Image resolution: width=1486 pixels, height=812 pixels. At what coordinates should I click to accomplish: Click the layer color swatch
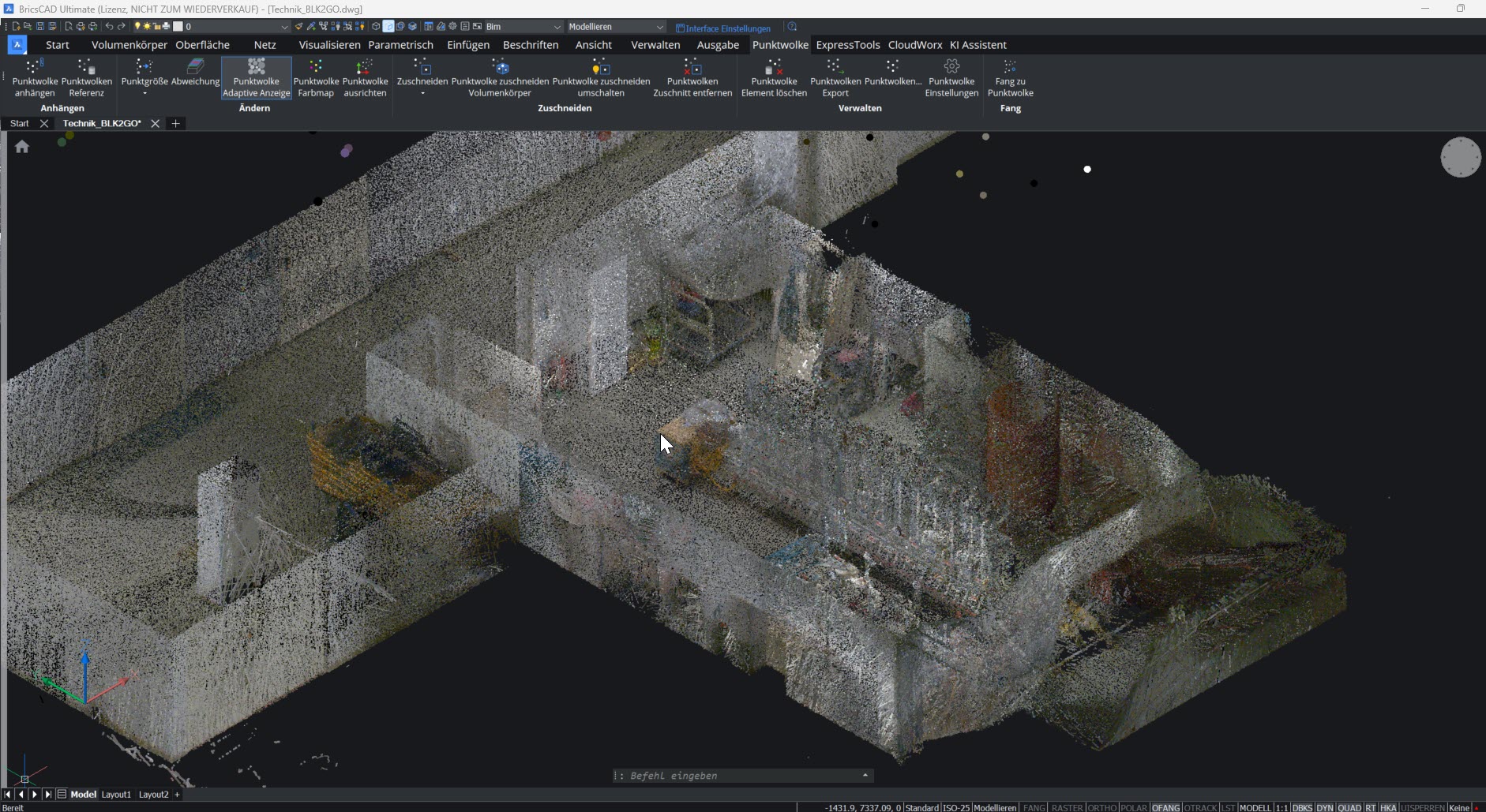[x=178, y=27]
